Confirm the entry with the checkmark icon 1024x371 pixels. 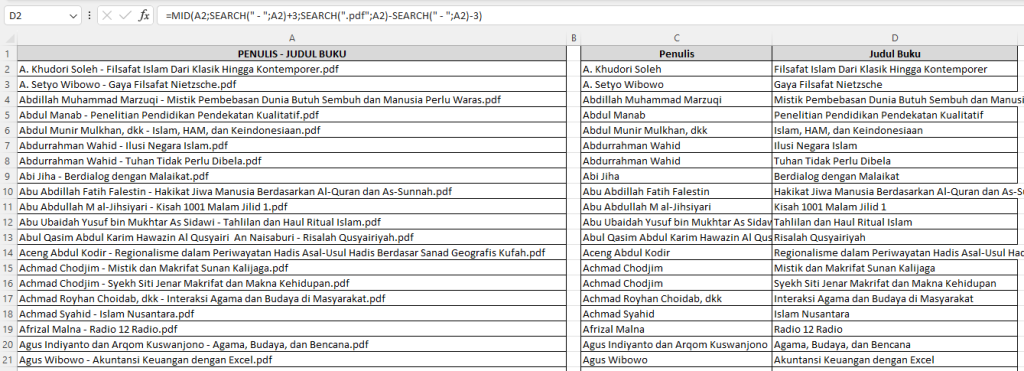[x=125, y=15]
